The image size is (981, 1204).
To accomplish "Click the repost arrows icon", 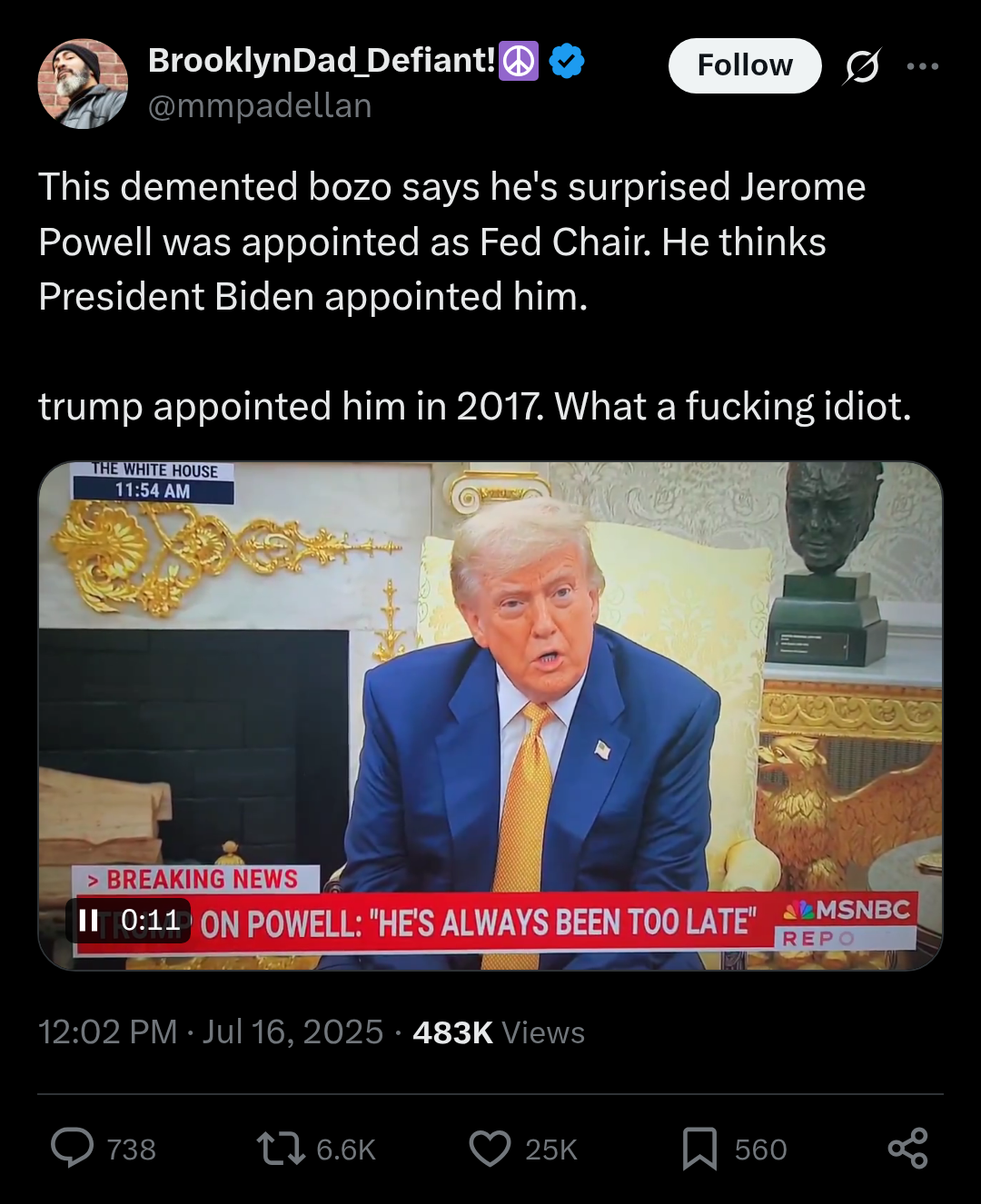I will click(x=281, y=1148).
